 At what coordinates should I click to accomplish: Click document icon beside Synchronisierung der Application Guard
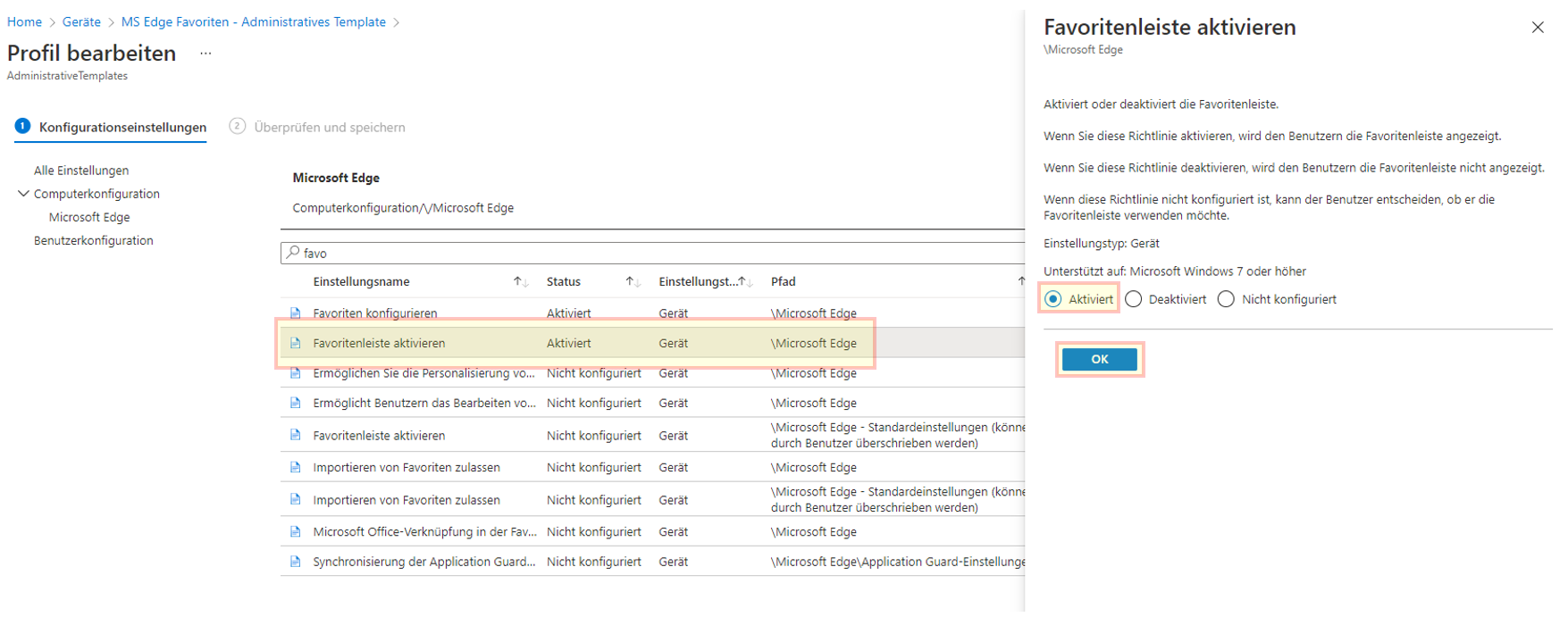295,562
